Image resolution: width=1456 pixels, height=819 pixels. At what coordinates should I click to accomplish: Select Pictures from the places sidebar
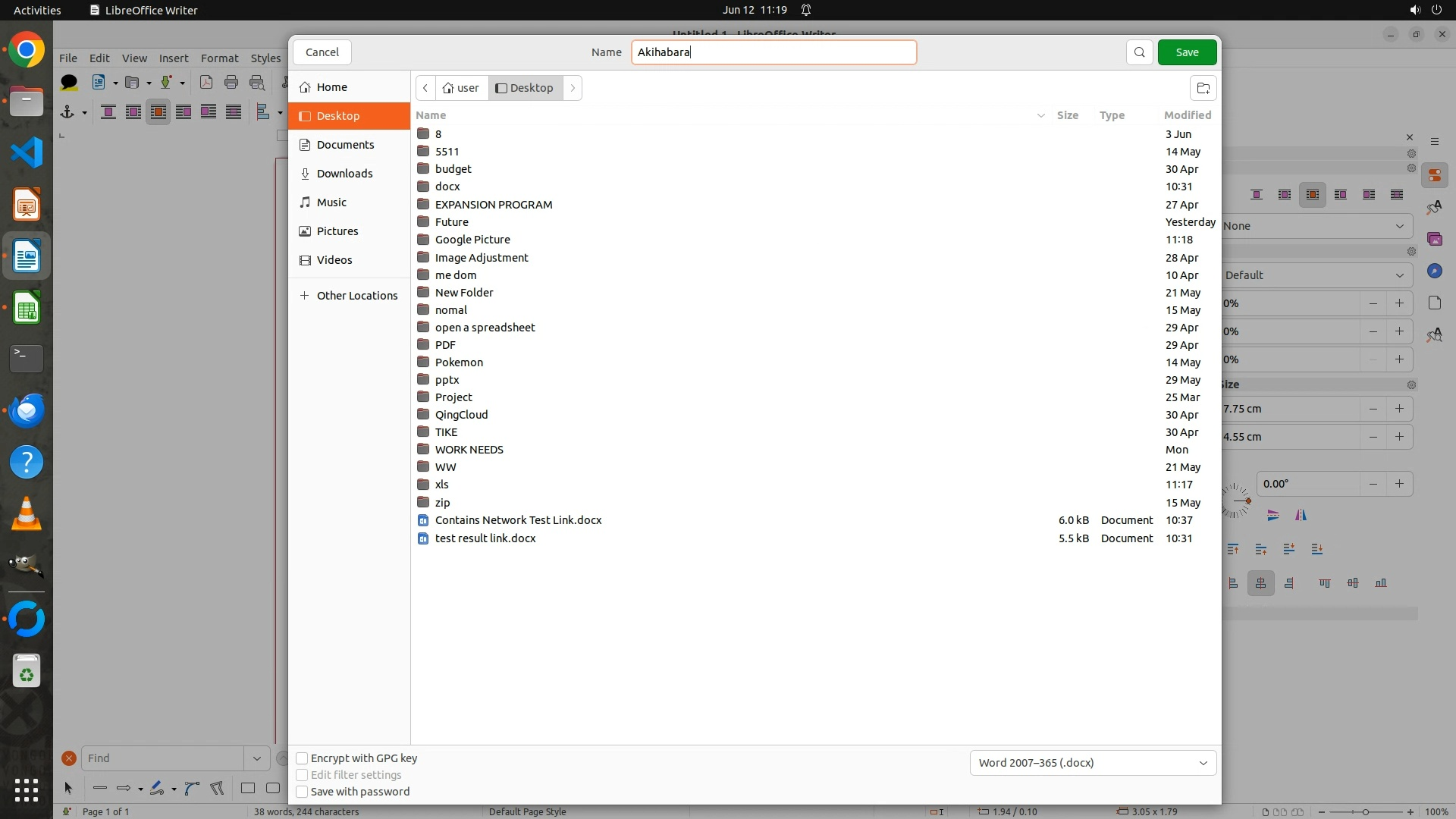[337, 231]
